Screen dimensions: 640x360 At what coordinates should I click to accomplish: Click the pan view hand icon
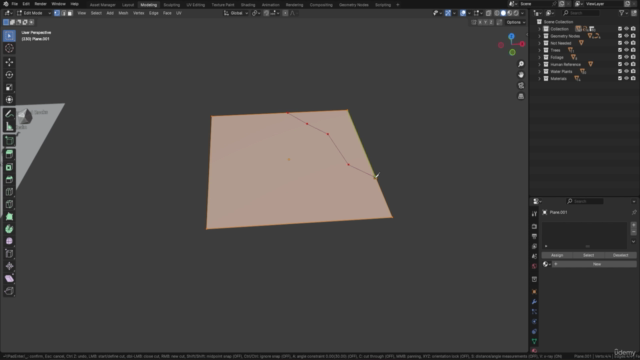pos(521,75)
